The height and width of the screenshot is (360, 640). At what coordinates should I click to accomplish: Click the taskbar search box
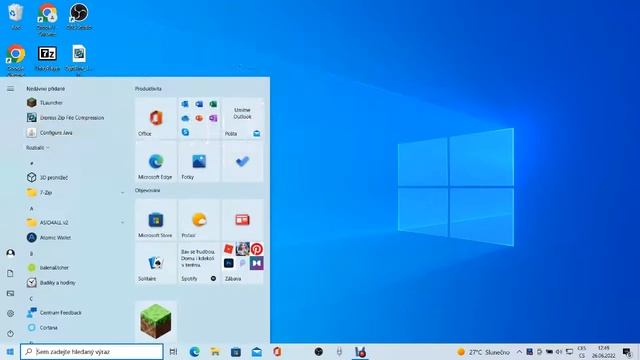point(92,352)
